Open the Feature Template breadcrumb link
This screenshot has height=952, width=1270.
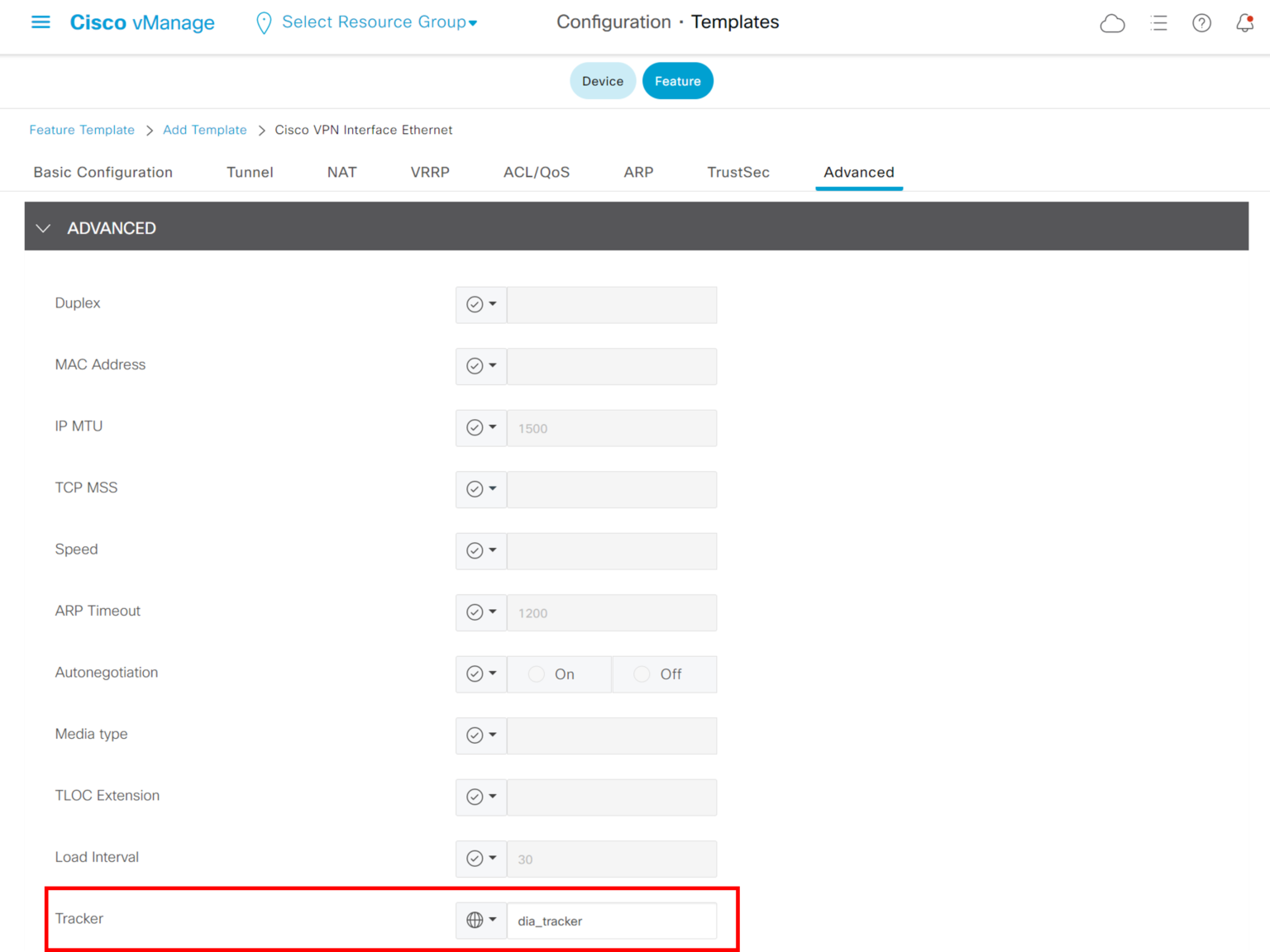click(82, 130)
